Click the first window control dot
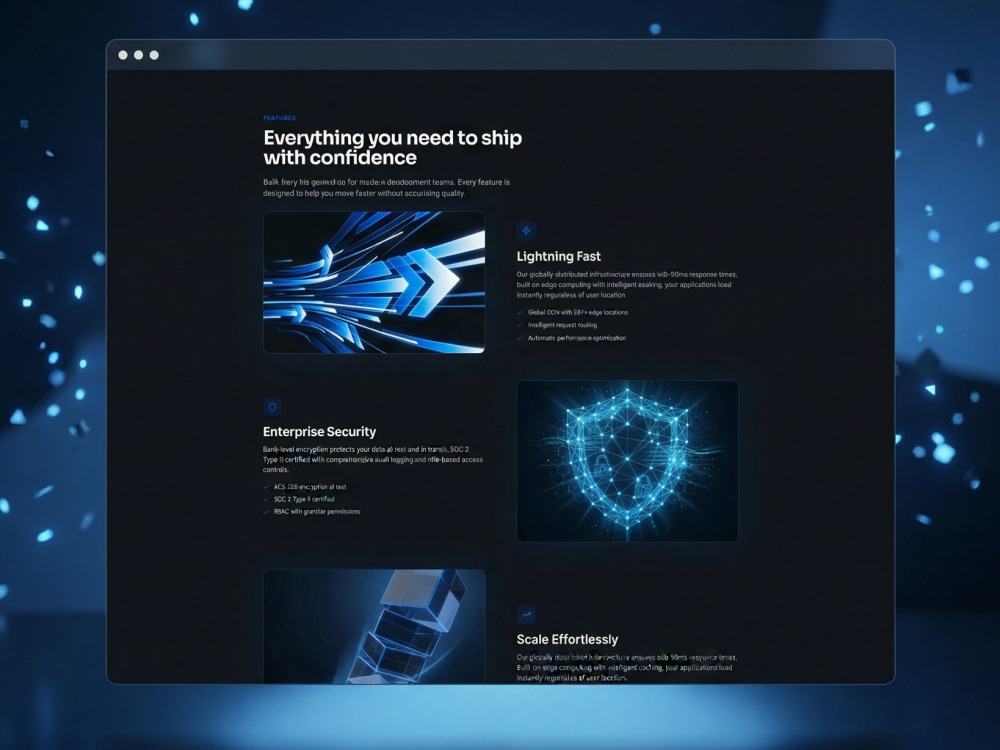The image size is (1000, 750). [123, 55]
